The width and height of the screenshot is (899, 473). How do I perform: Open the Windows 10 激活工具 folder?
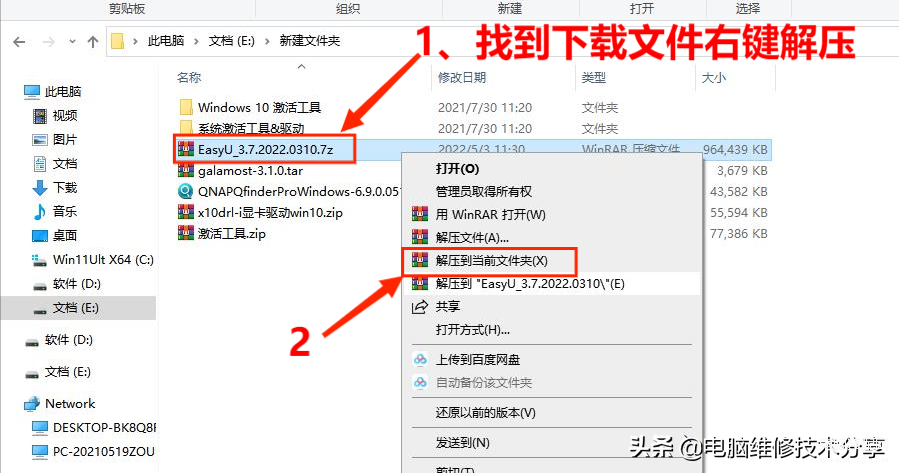259,107
